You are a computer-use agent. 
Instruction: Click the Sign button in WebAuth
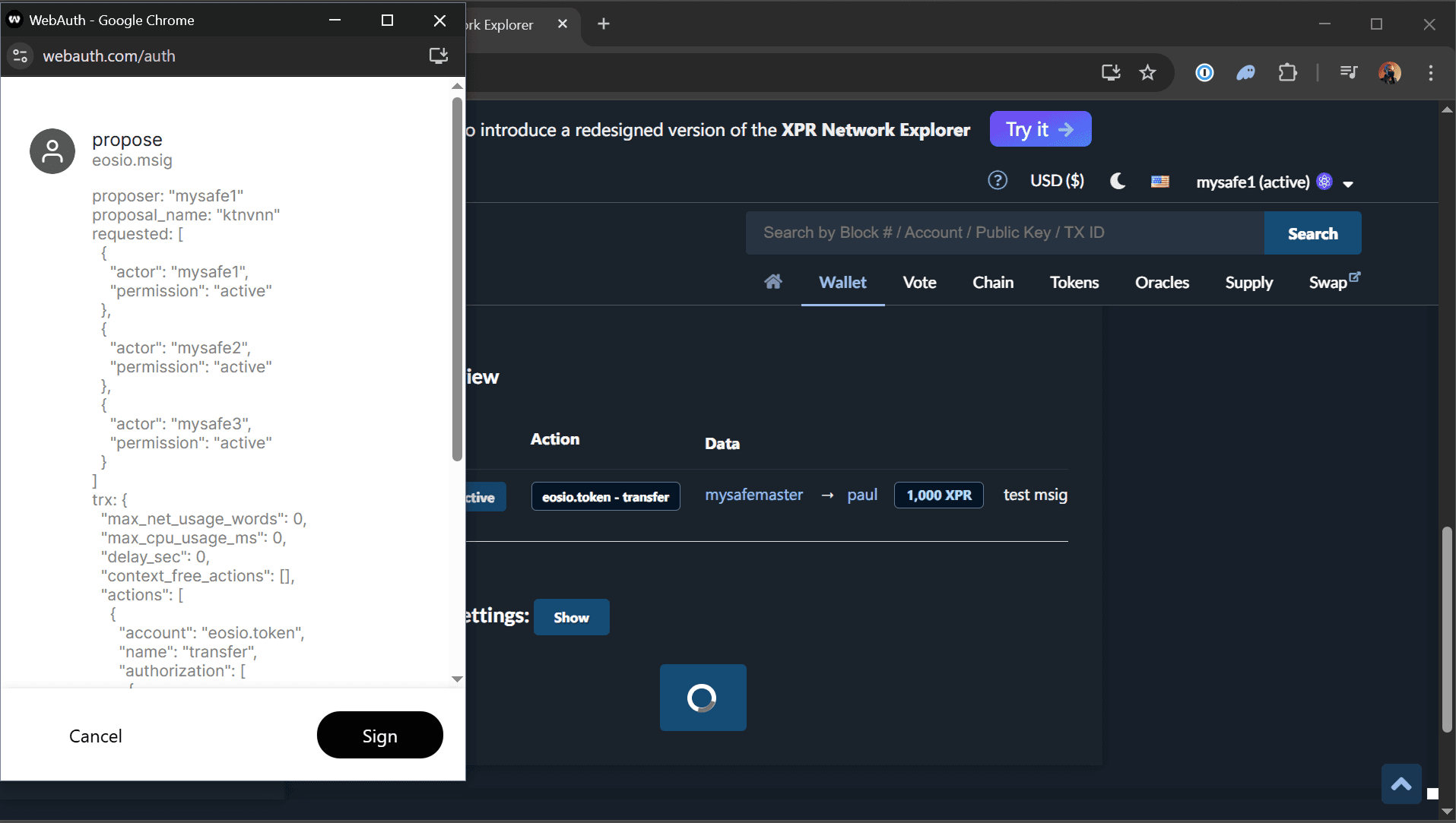379,735
